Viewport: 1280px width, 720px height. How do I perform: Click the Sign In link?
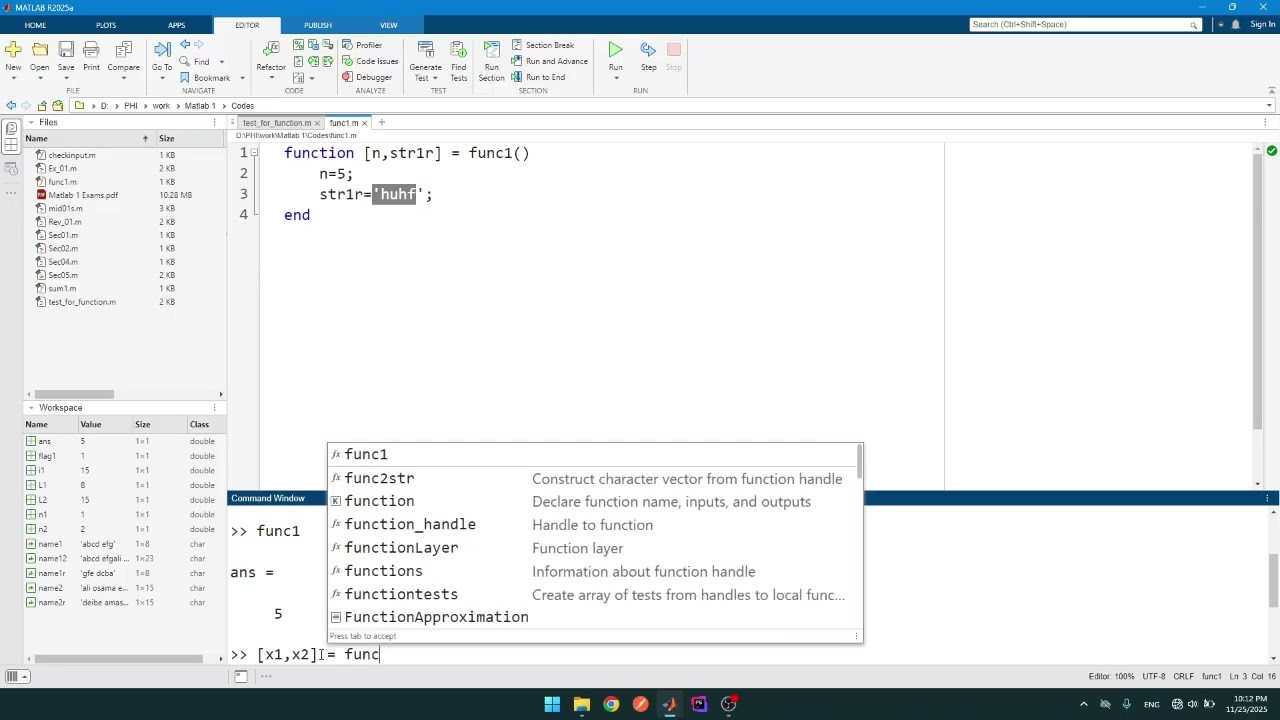(x=1263, y=24)
